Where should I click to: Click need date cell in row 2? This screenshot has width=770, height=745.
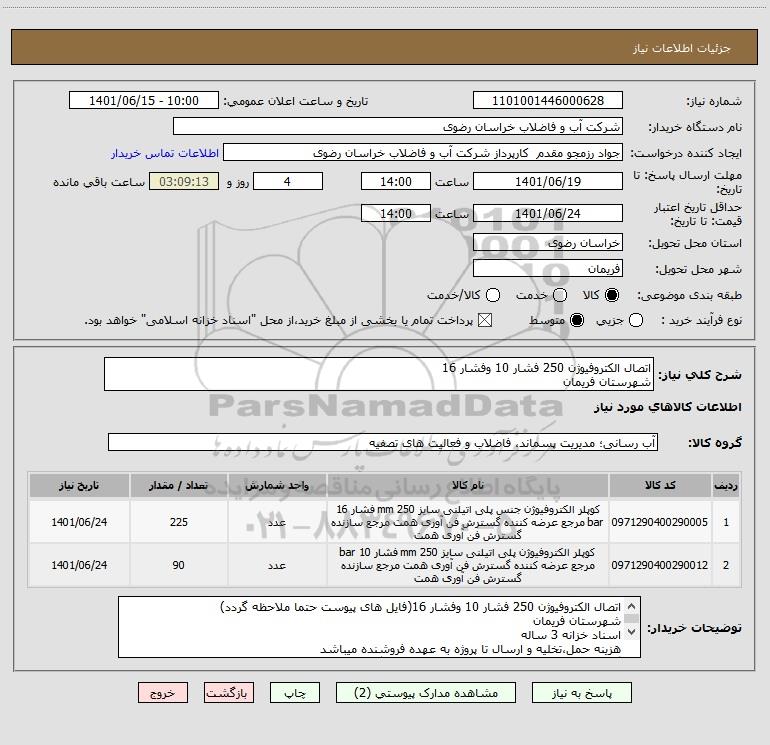click(79, 565)
